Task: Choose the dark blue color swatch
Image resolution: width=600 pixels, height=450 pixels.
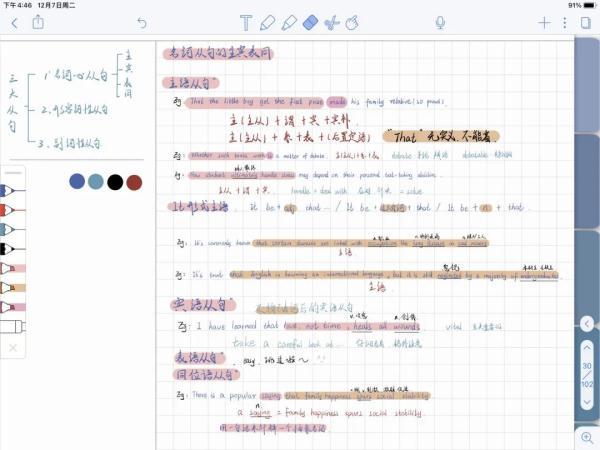Action: (x=77, y=181)
